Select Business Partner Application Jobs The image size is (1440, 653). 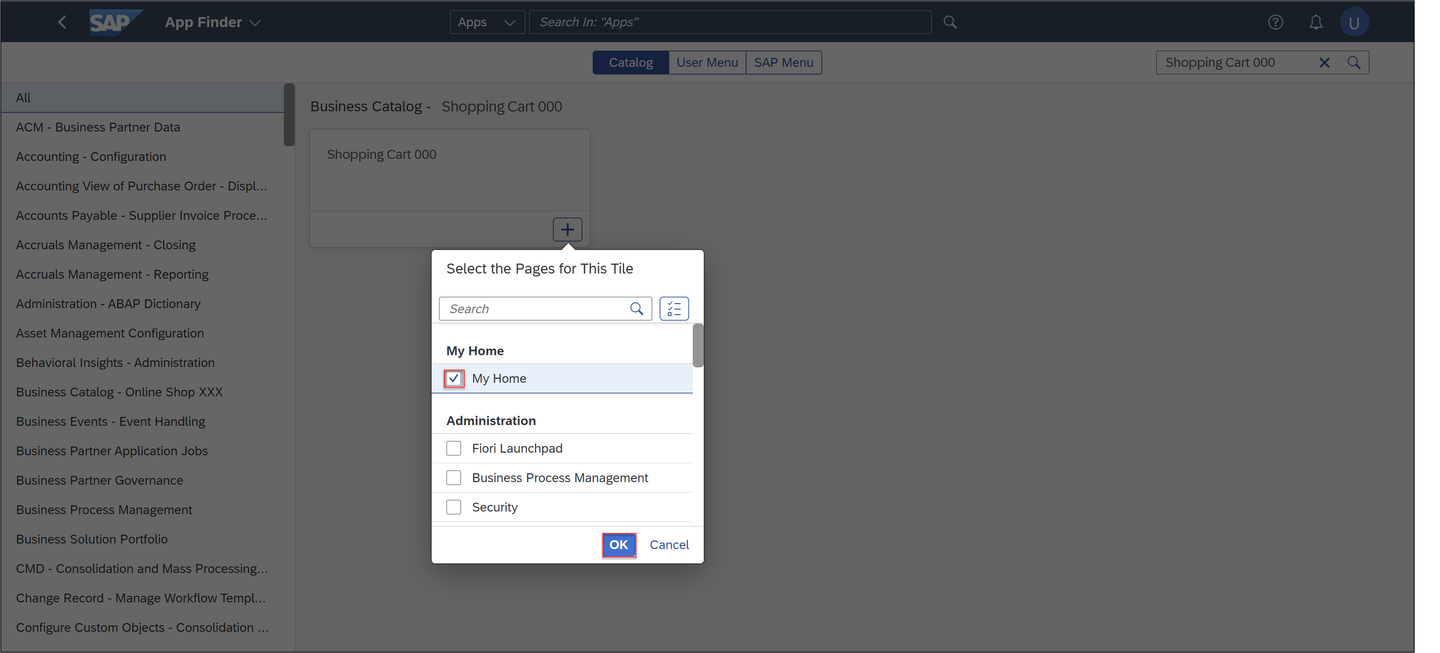point(142,451)
